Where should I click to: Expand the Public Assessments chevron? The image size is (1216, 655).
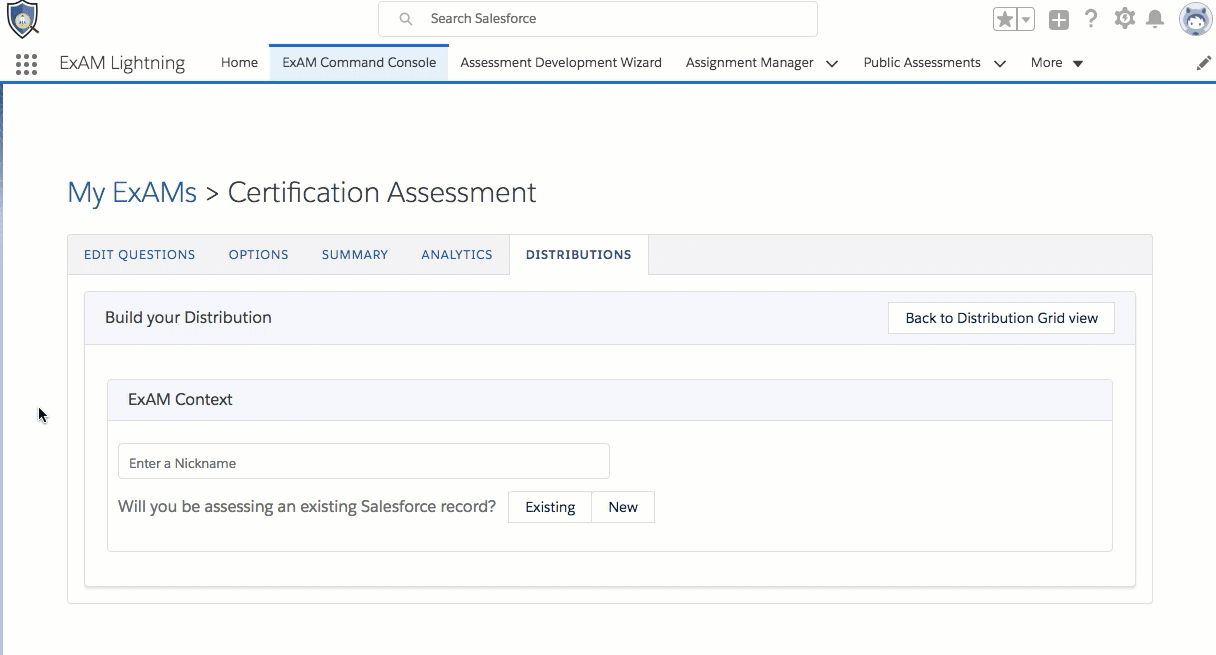(x=1000, y=63)
